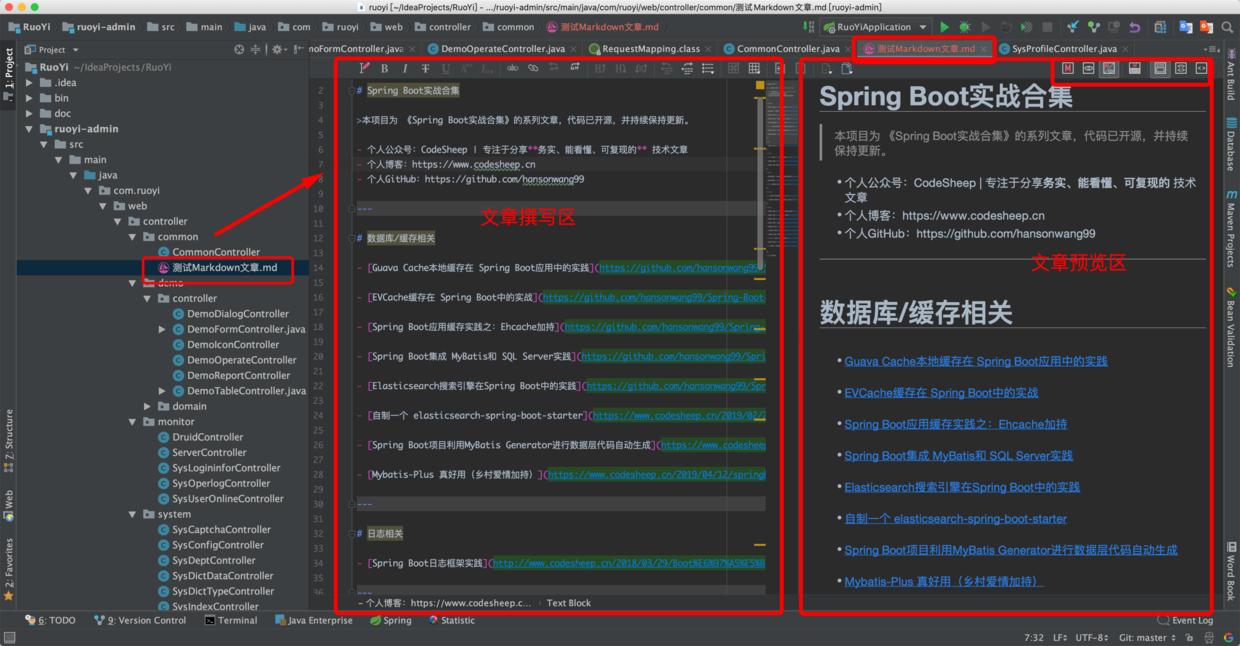Viewport: 1240px width, 646px height.
Task: Apply italic formatting to markdown text
Action: pos(405,68)
